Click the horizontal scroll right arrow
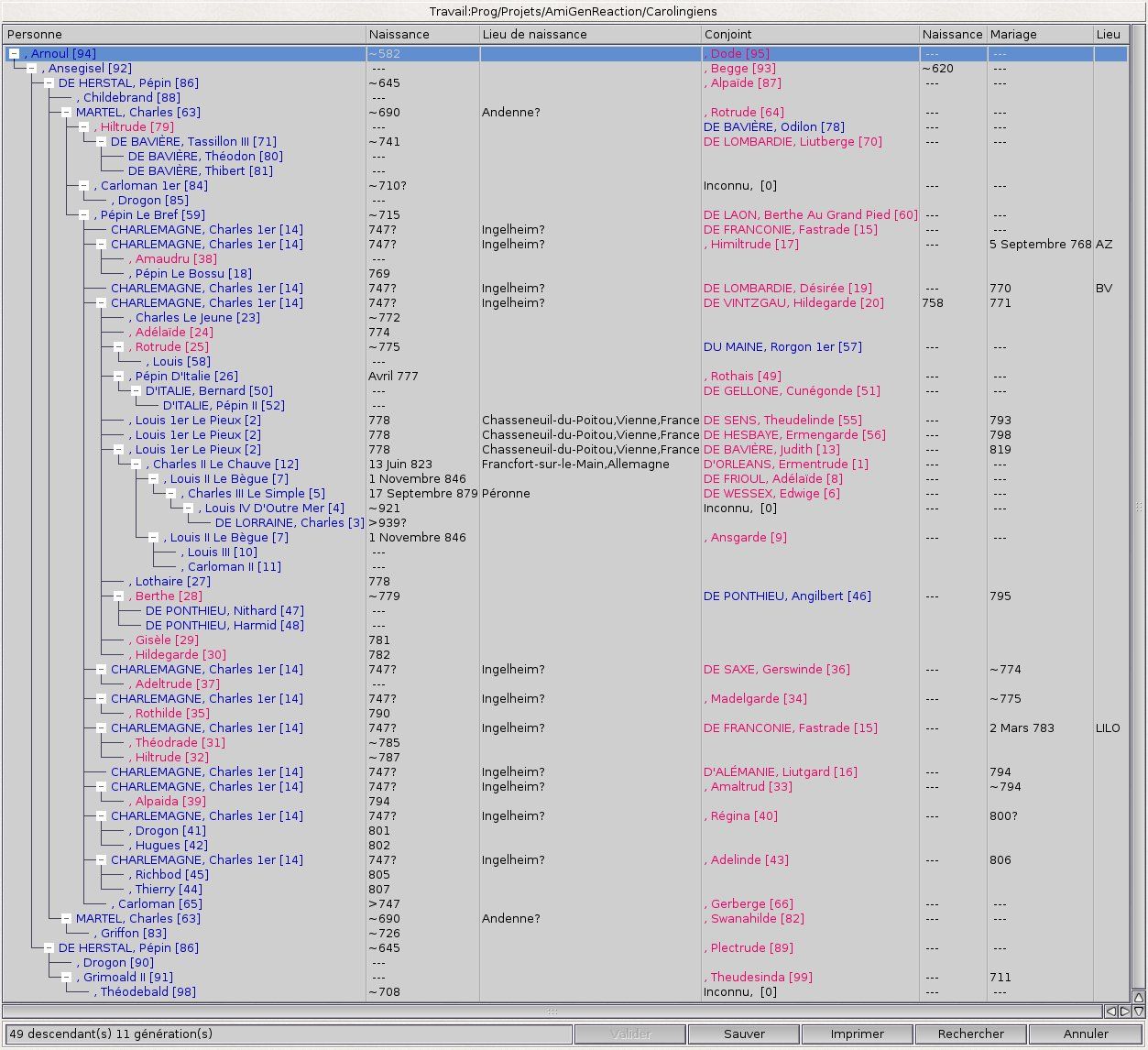Image resolution: width=1148 pixels, height=1050 pixels. (x=1124, y=1012)
